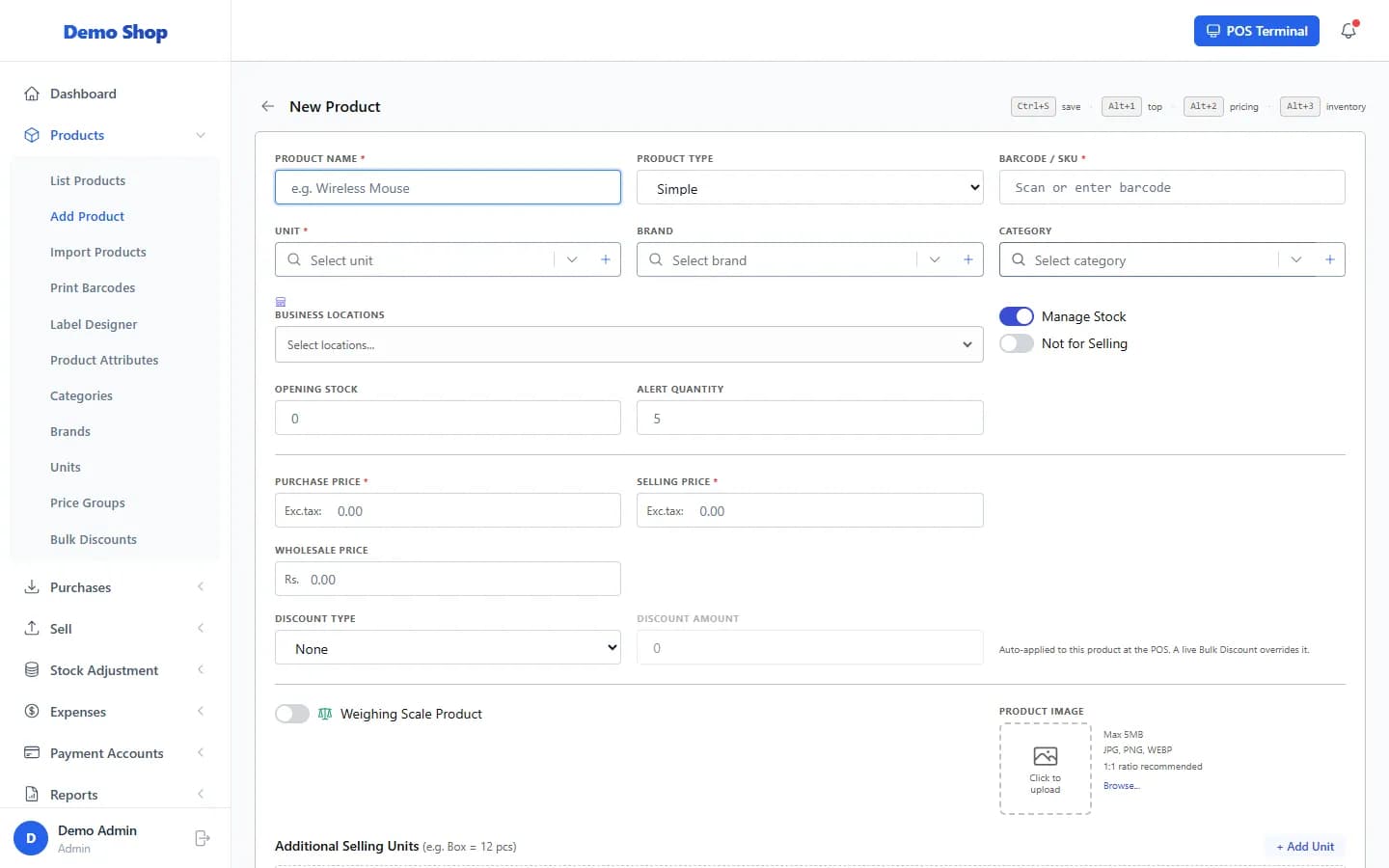Open Bulk Discounts in the sidebar

tap(94, 539)
